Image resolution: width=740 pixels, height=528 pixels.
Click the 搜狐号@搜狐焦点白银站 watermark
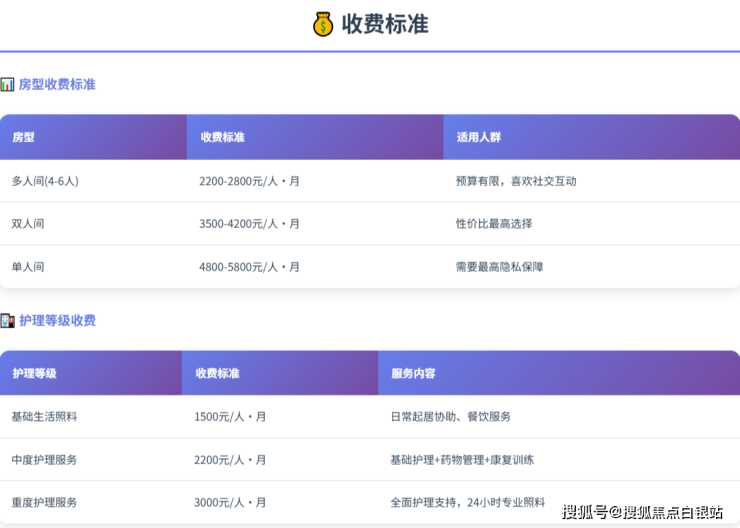click(642, 512)
